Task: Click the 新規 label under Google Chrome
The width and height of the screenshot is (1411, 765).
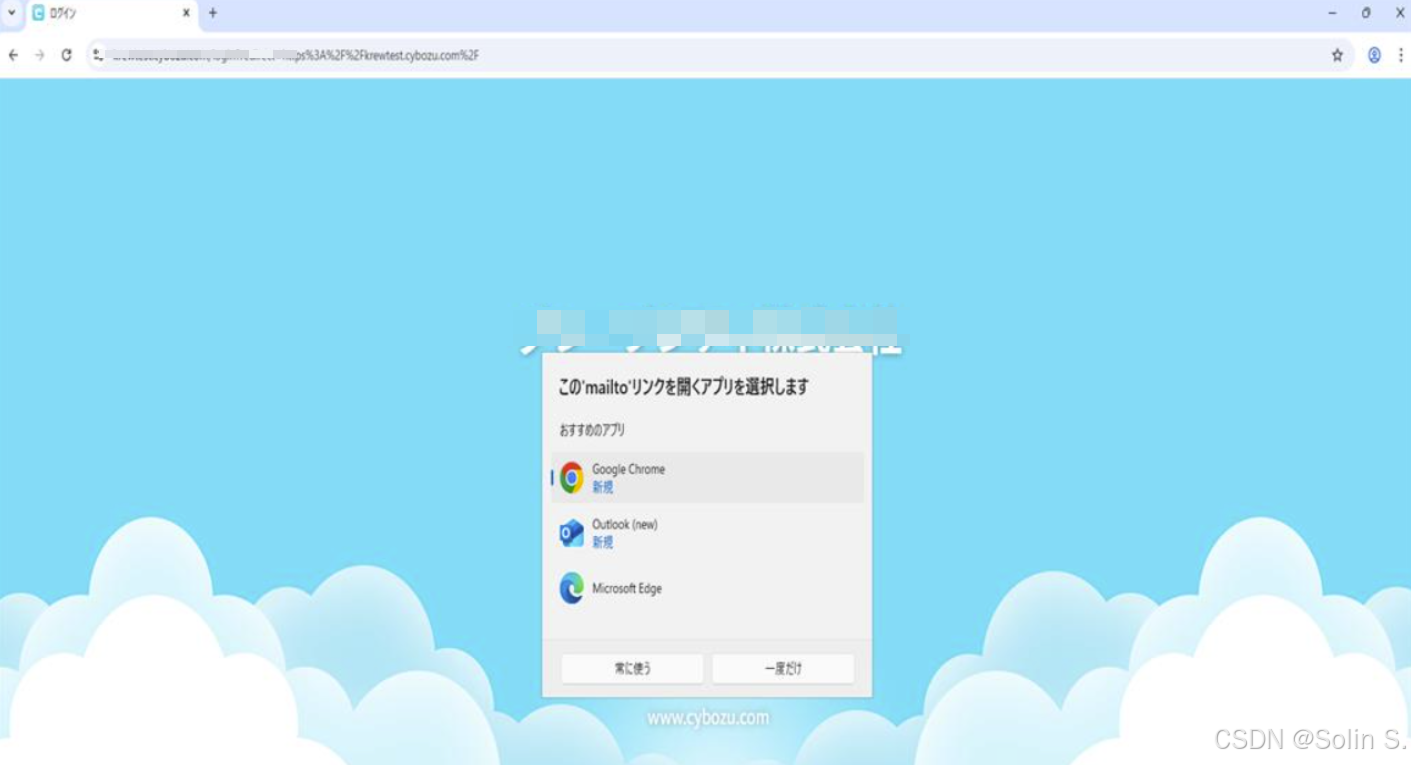Action: tap(602, 487)
